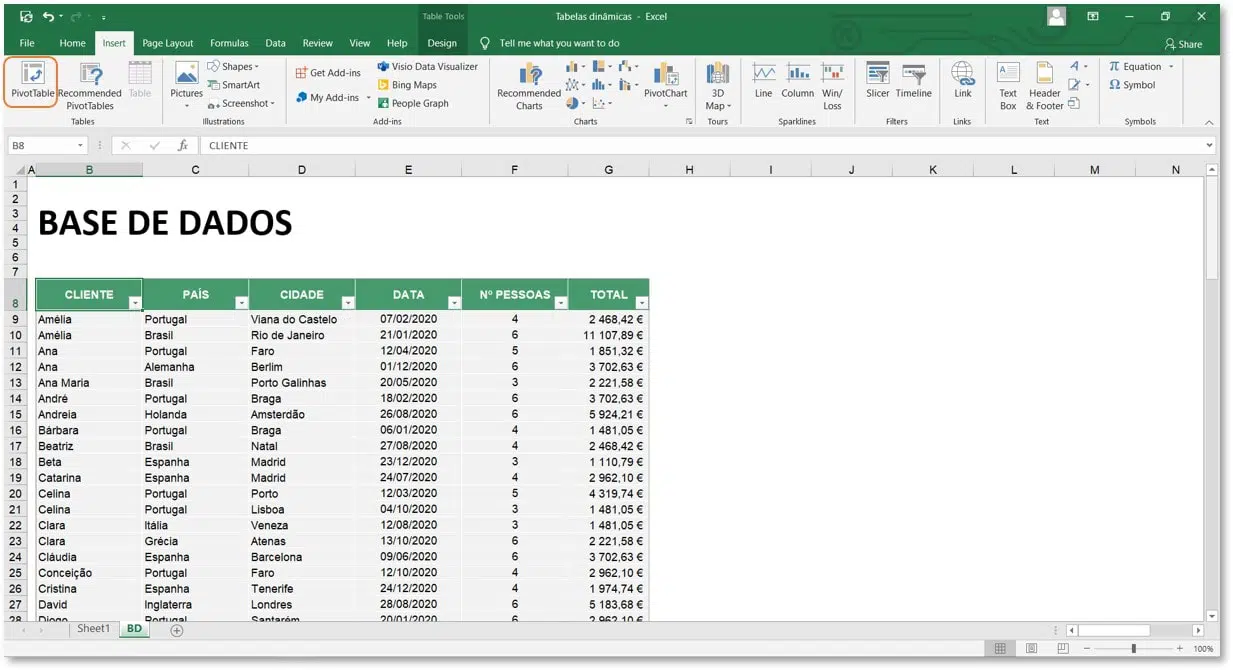Expand the Name Box dropdown
The height and width of the screenshot is (670, 1233).
pyautogui.click(x=81, y=146)
